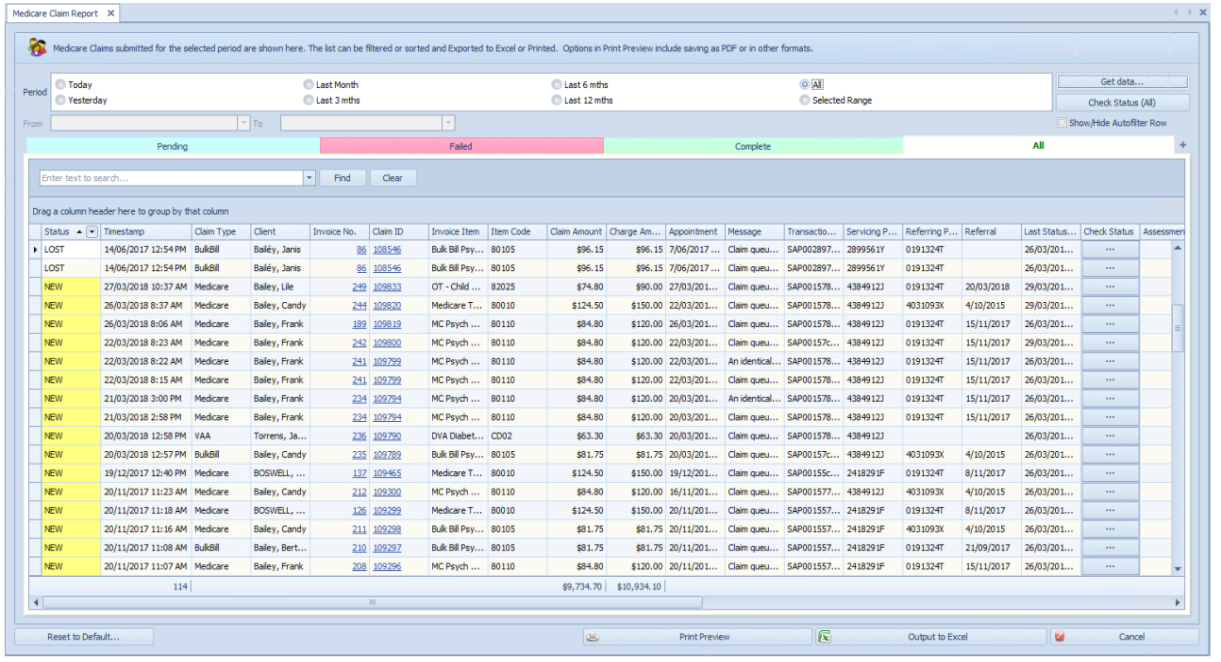Close the Medicare Claim Report tab
The image size is (1221, 662).
pyautogui.click(x=111, y=13)
